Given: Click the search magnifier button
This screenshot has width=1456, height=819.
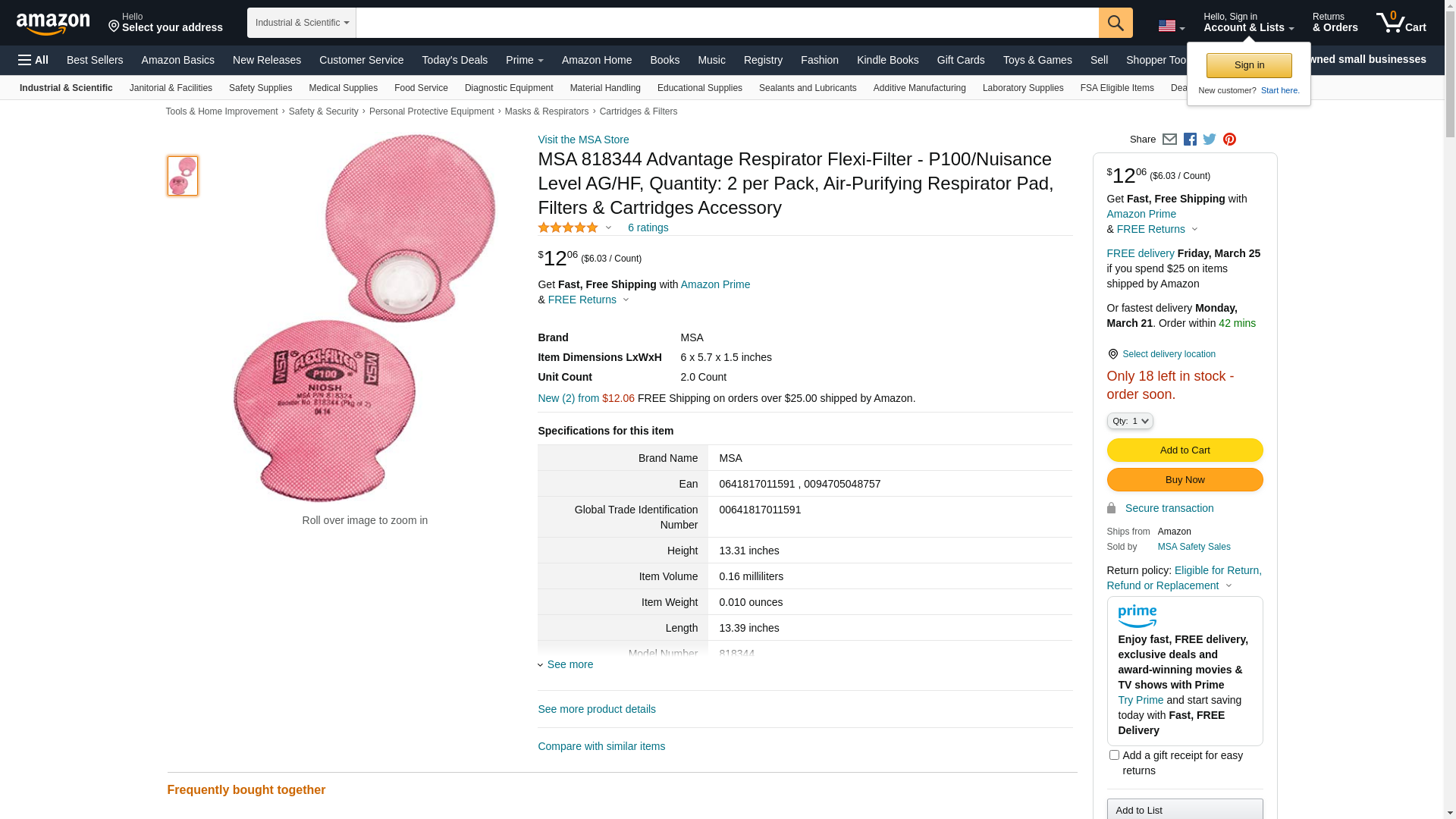Looking at the screenshot, I should [1116, 23].
